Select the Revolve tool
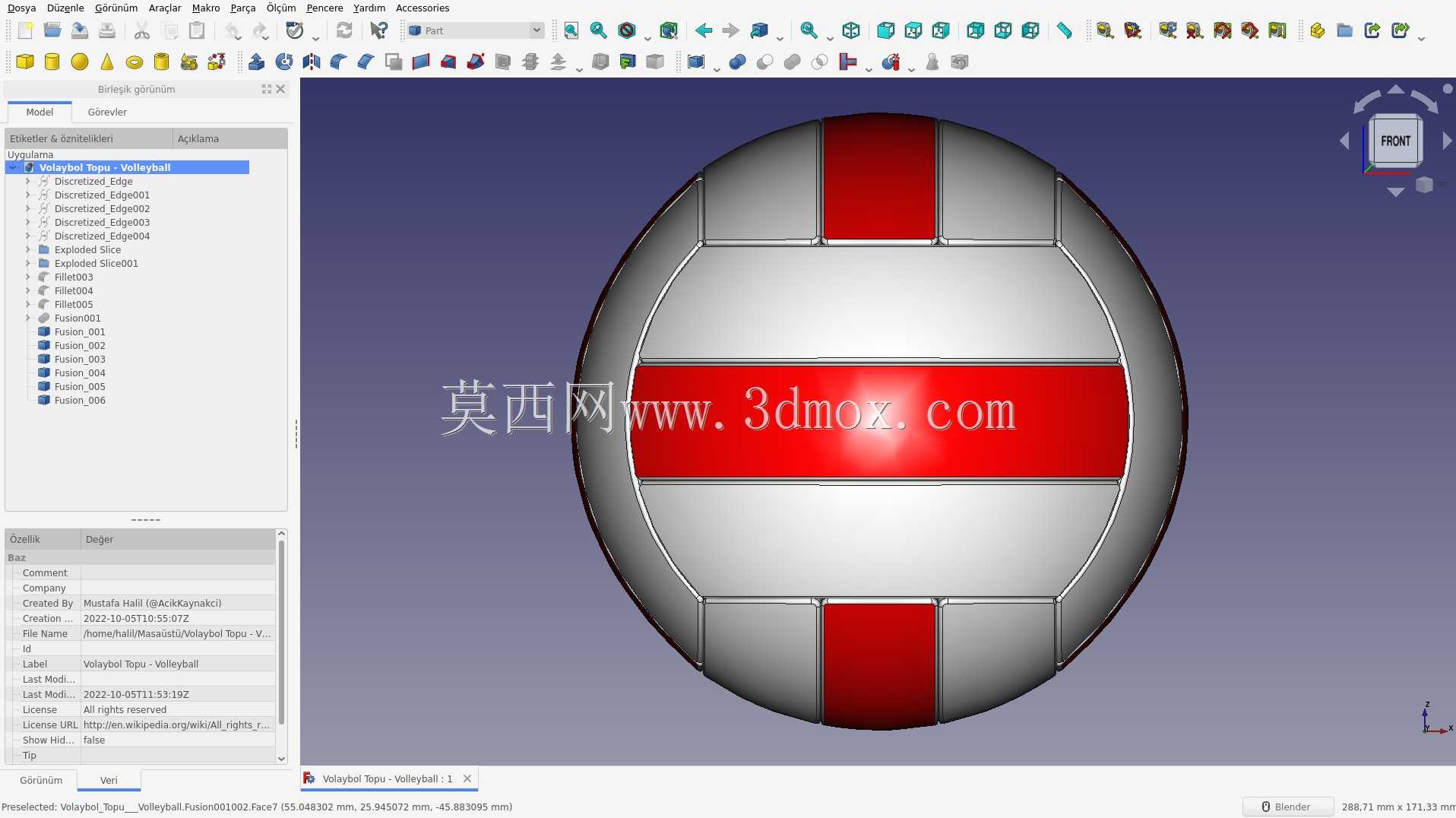Screen dimensions: 1456x818 click(284, 62)
